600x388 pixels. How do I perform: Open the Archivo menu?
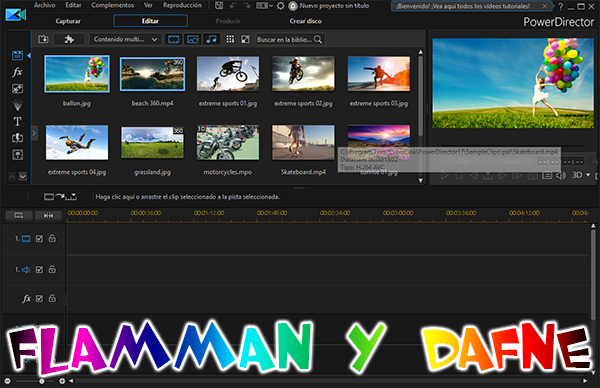click(44, 5)
